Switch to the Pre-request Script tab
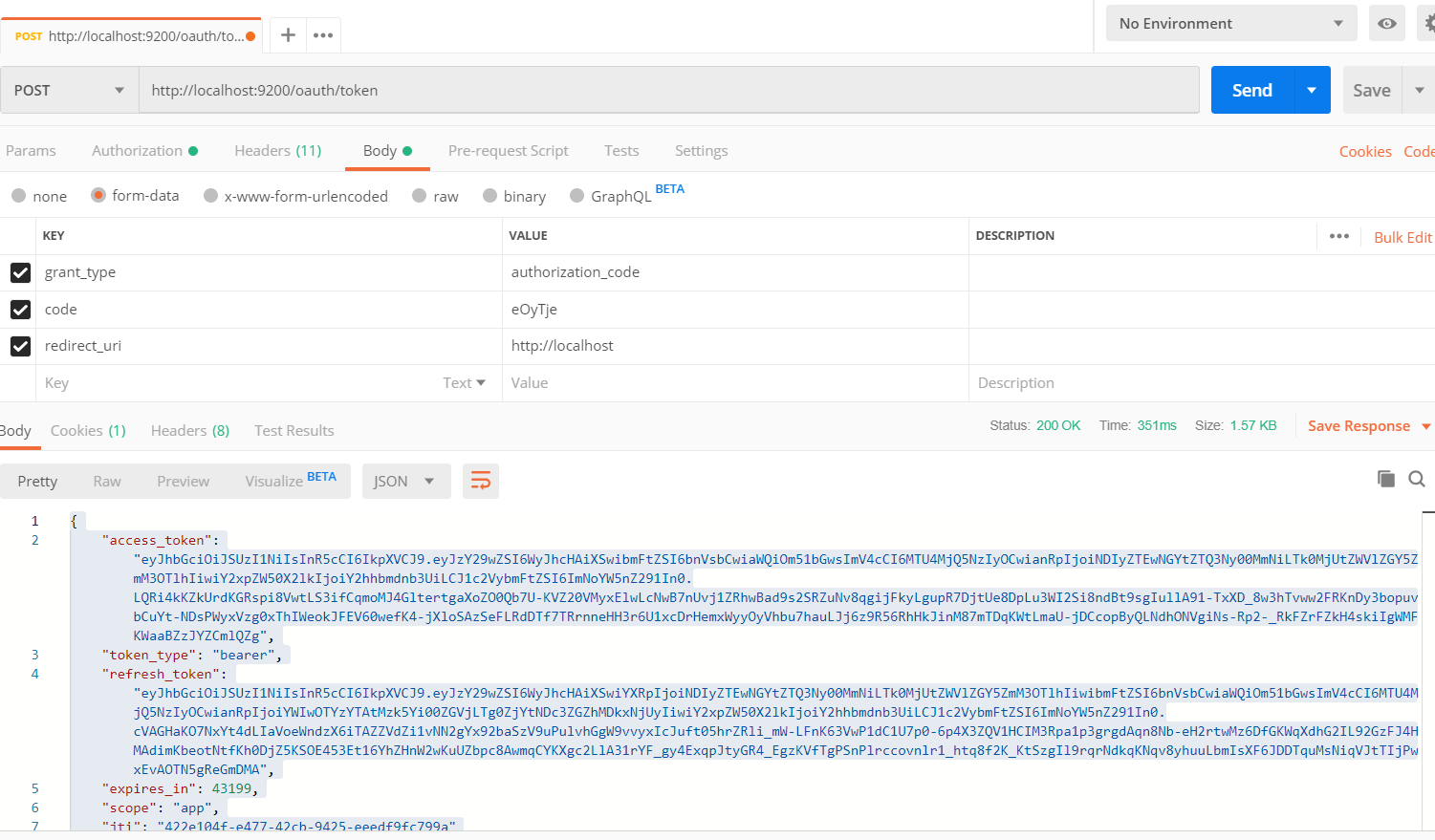The width and height of the screenshot is (1435, 840). (x=508, y=150)
